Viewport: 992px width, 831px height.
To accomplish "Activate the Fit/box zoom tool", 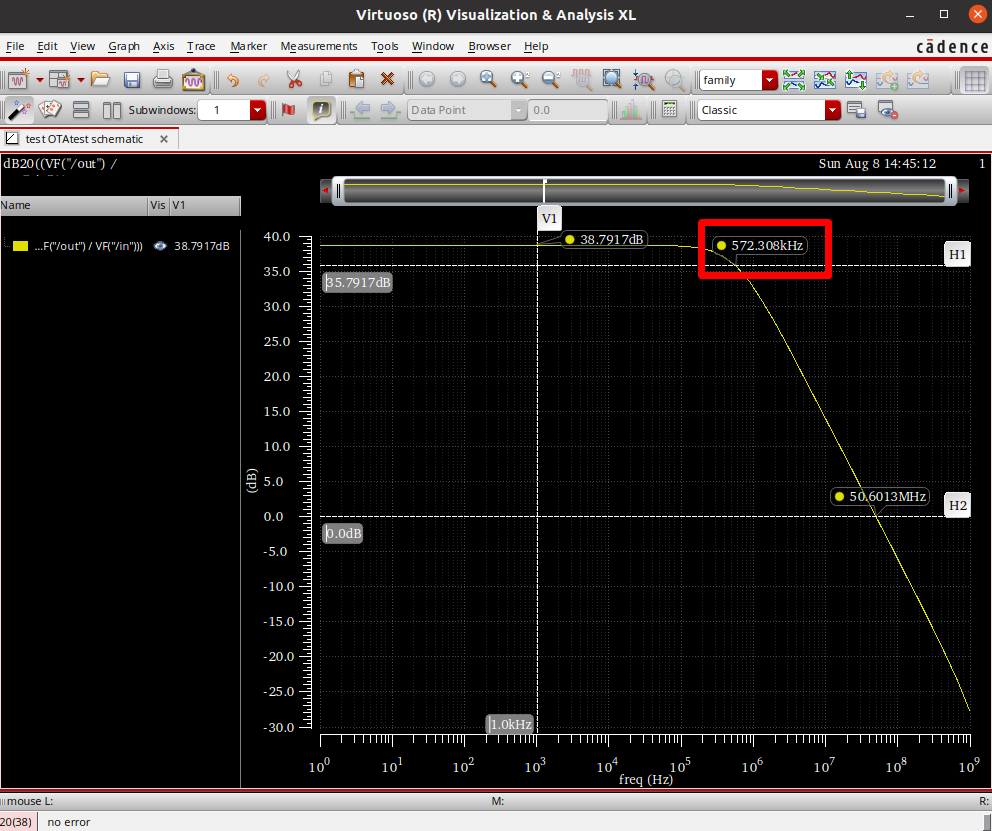I will tap(612, 78).
